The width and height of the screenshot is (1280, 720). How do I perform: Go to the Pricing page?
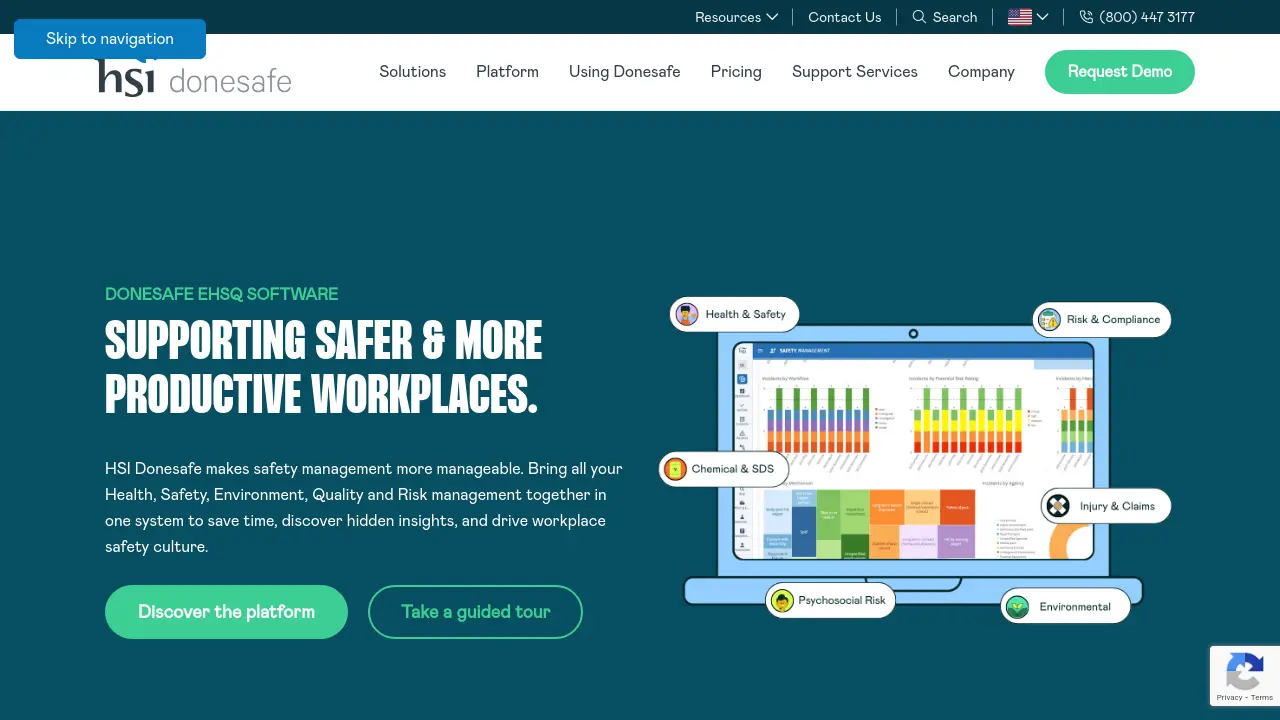tap(736, 72)
